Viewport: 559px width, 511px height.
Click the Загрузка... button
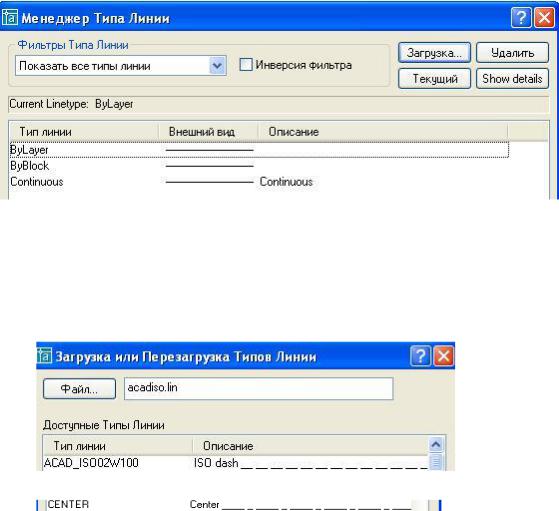[x=434, y=53]
